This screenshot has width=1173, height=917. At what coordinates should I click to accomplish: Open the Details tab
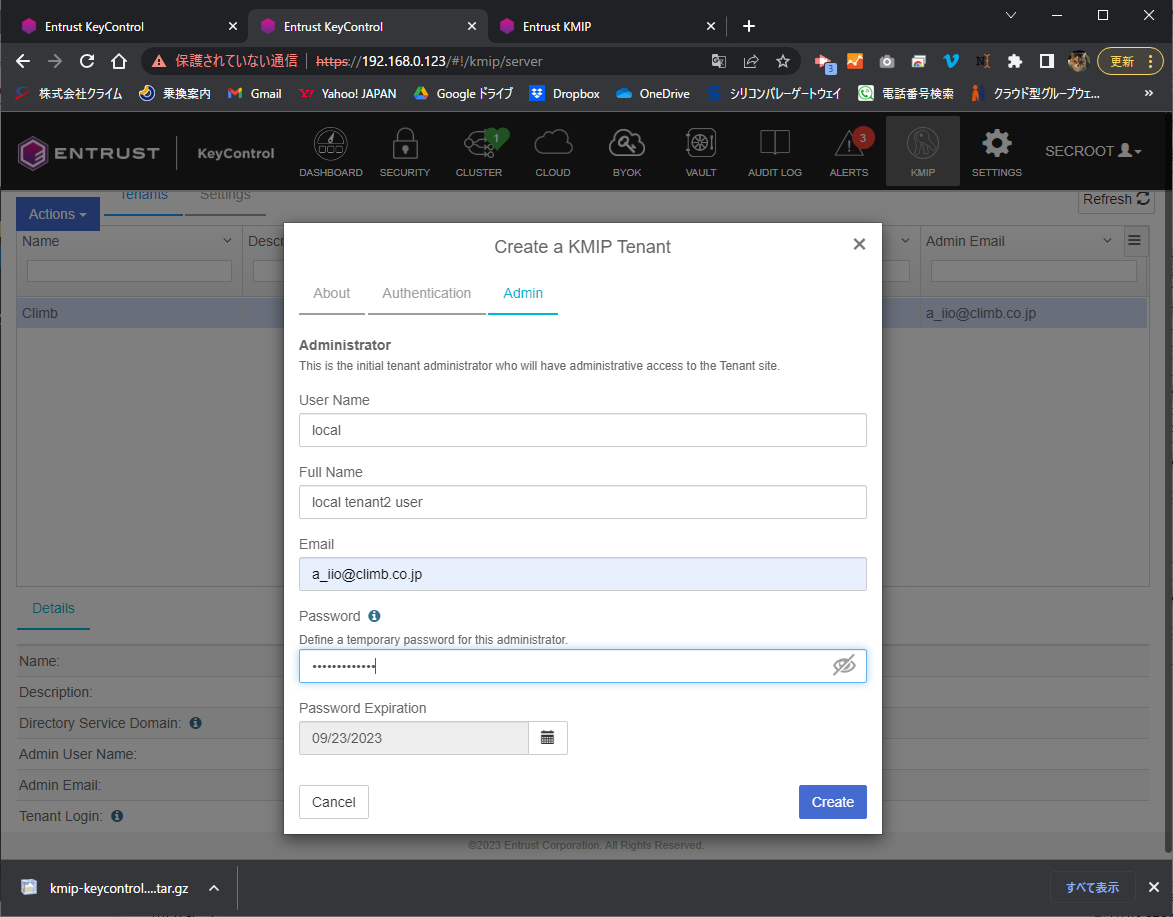(53, 608)
